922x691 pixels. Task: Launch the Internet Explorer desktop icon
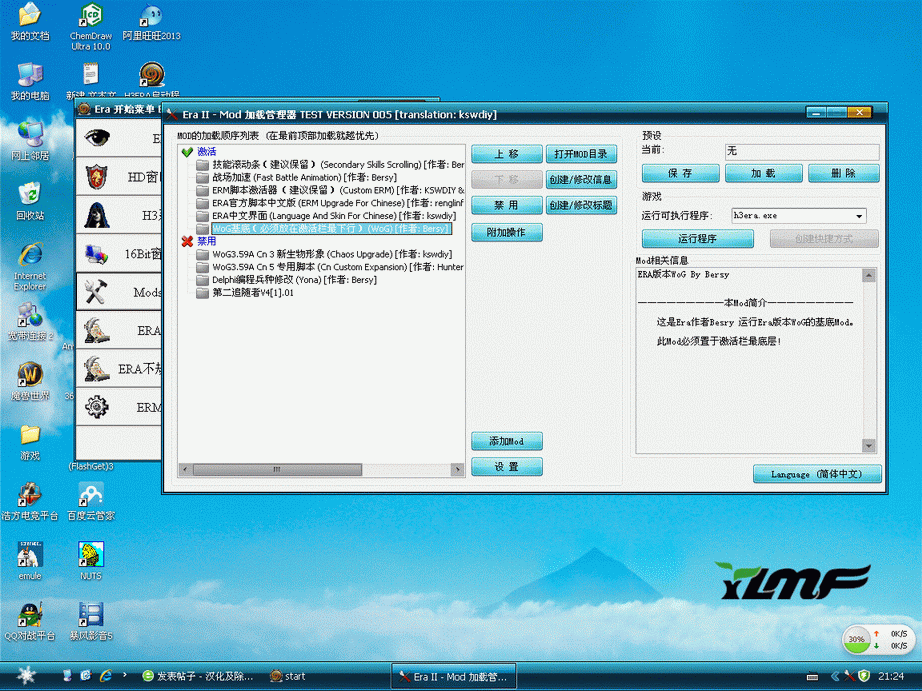30,266
